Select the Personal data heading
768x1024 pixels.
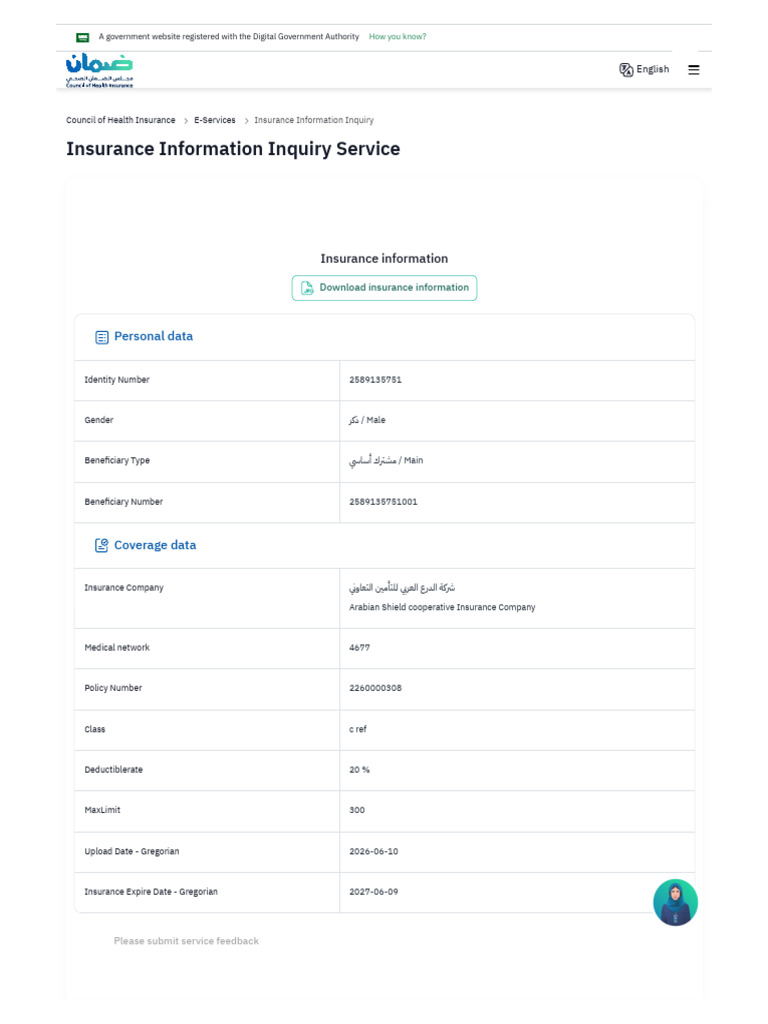[153, 336]
